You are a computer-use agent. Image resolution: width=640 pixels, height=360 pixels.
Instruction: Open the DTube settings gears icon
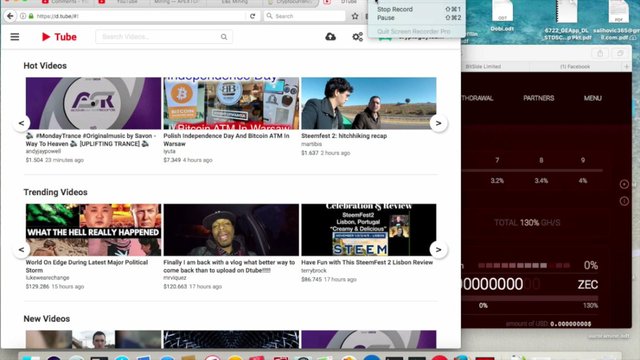point(358,37)
